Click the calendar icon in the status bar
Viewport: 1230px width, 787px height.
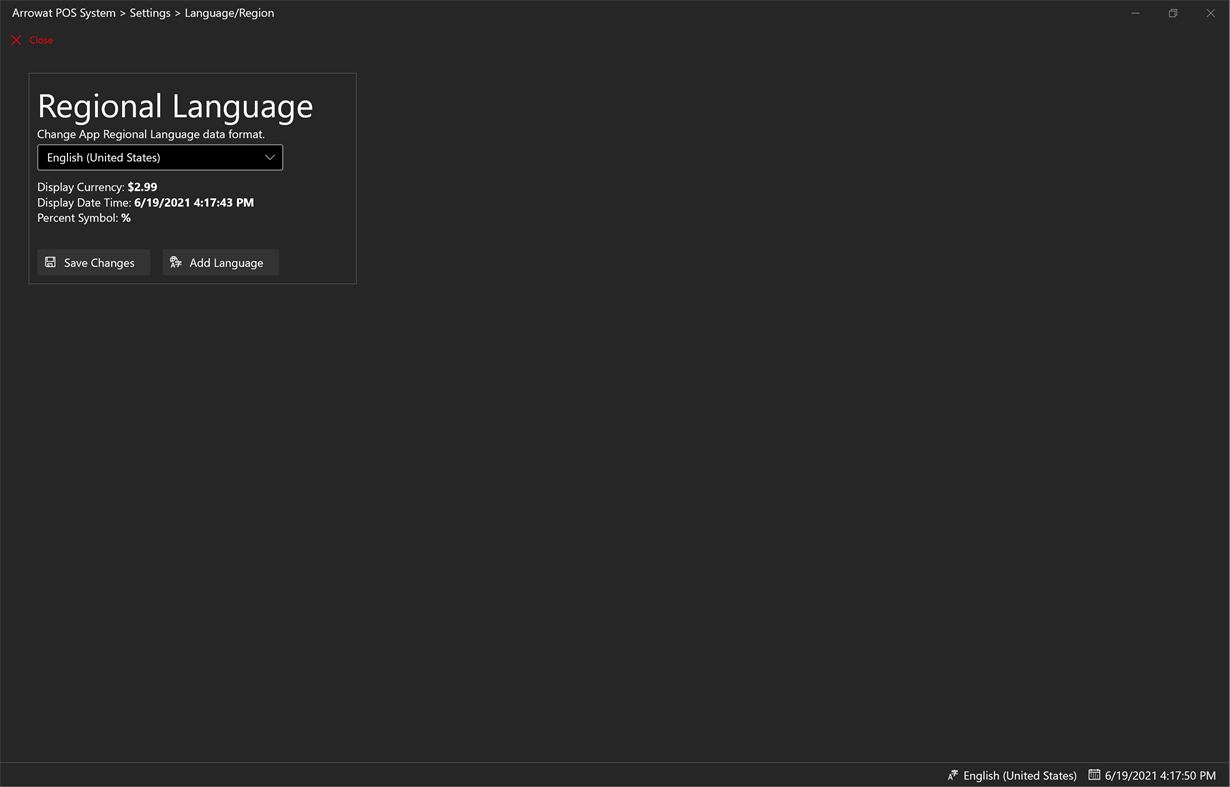[x=1093, y=775]
